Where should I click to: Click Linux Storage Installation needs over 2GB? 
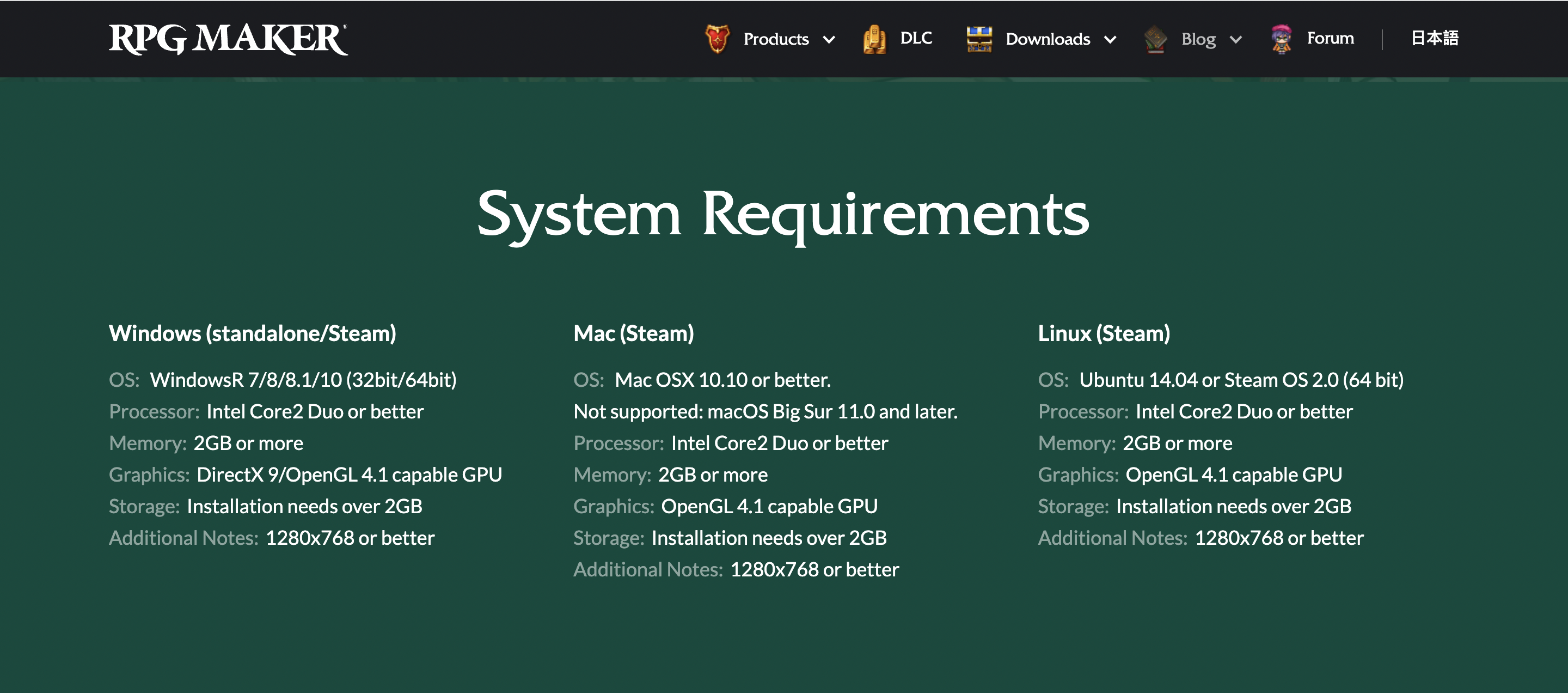[1195, 507]
